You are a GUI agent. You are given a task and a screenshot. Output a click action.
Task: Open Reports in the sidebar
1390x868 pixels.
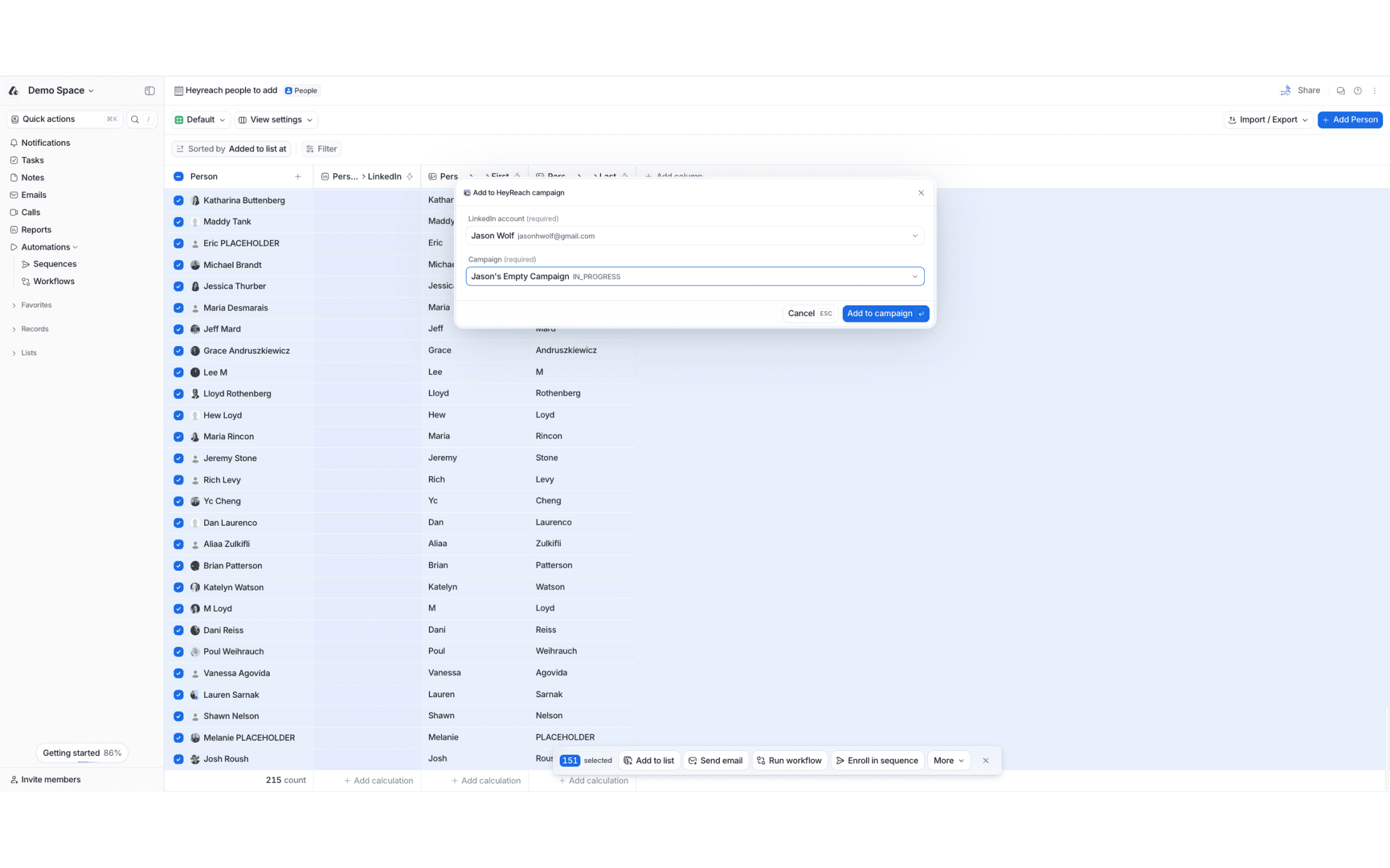[36, 230]
